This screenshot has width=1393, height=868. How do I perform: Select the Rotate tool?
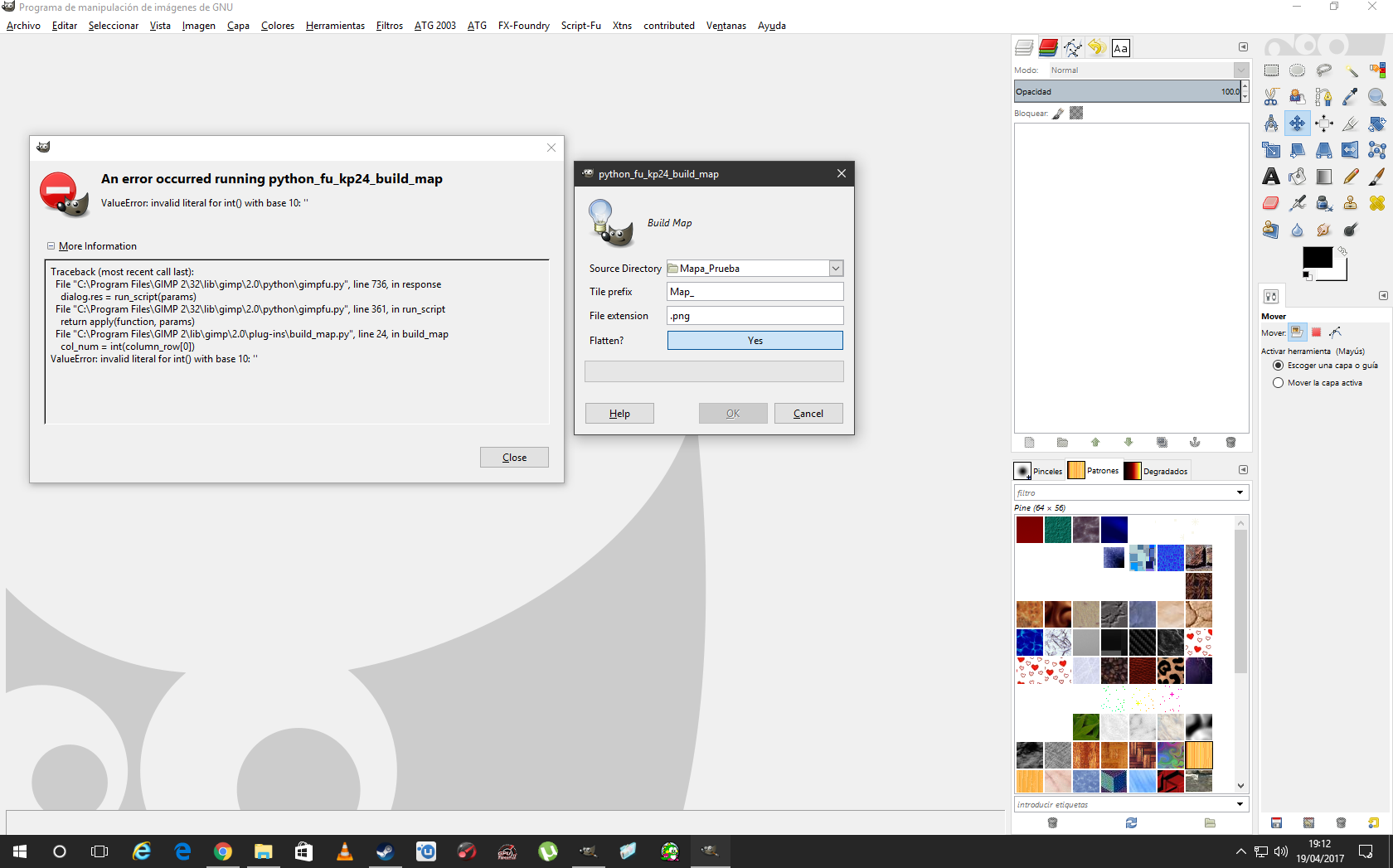pos(1377,124)
